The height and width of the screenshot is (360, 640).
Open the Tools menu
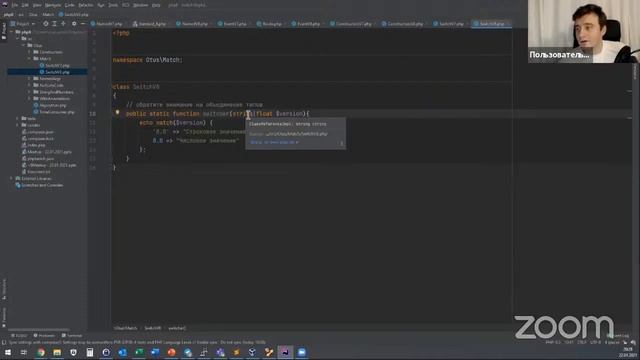113,5
